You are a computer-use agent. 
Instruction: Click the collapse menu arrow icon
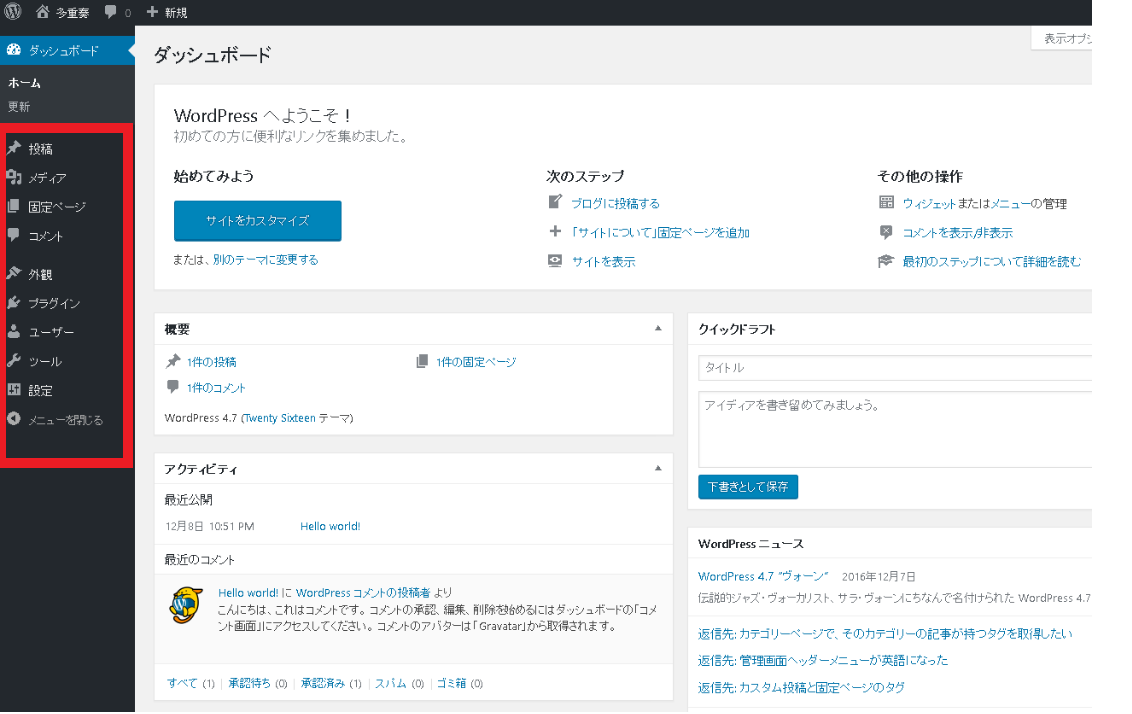(14, 419)
